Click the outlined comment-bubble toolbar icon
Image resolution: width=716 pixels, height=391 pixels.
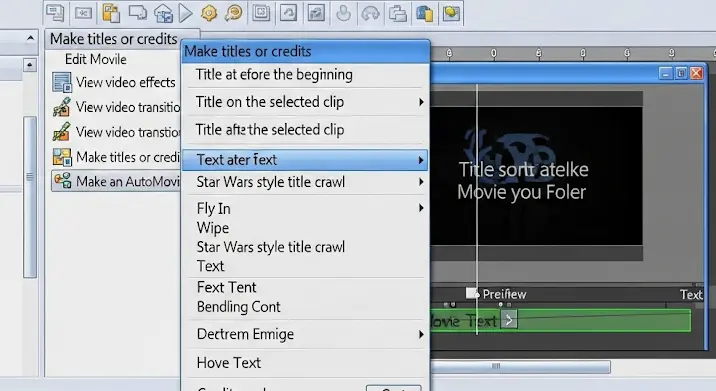[137, 13]
